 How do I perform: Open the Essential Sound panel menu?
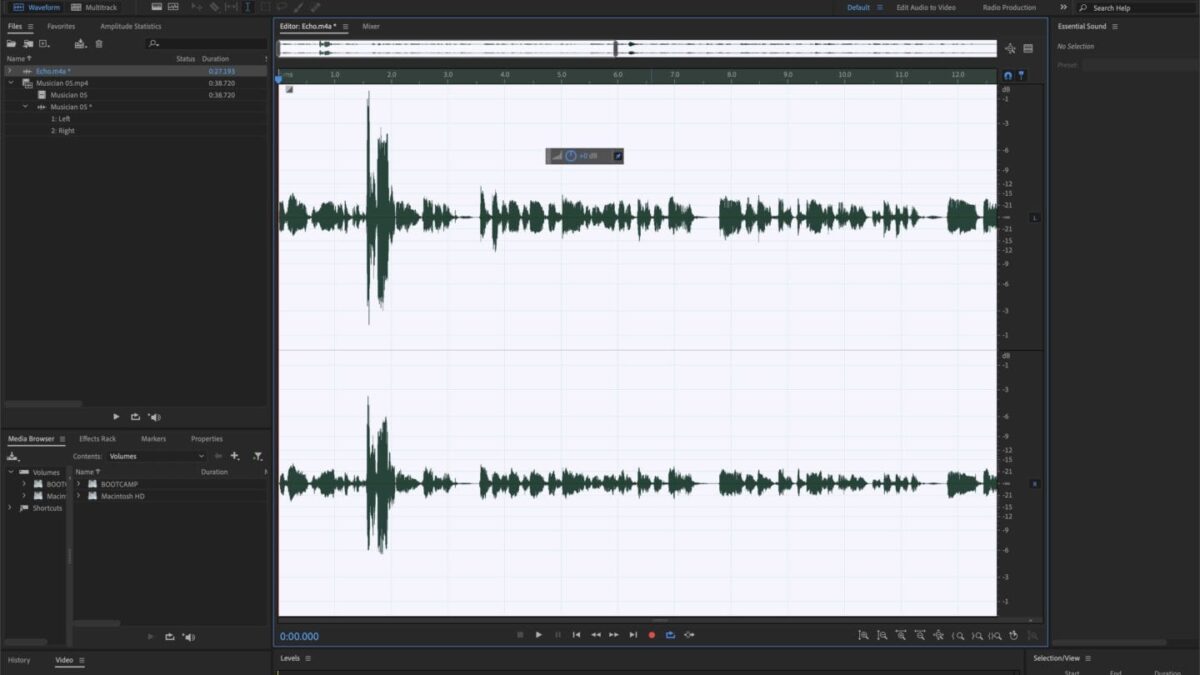click(x=1115, y=26)
